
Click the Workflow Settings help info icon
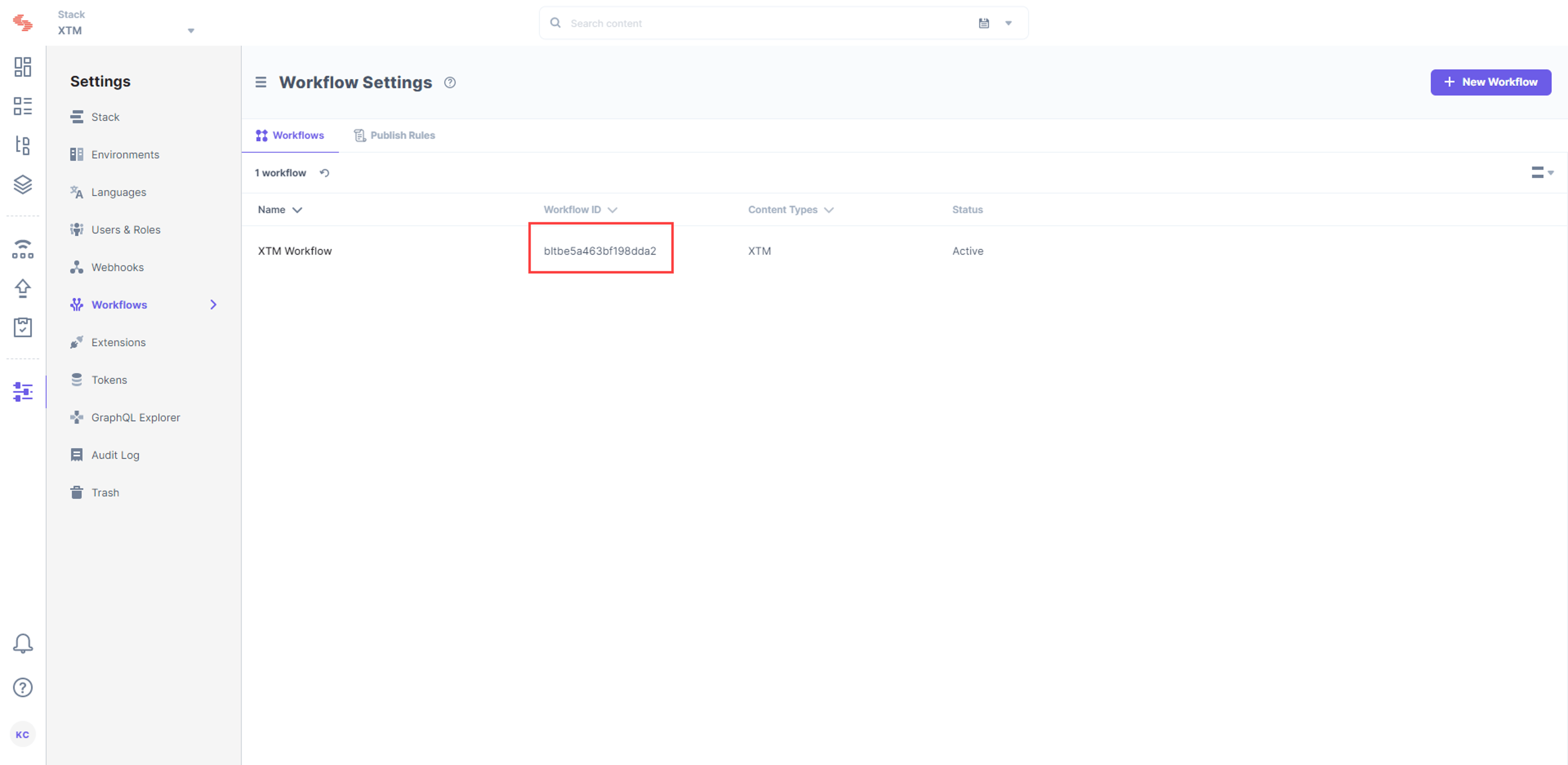coord(450,82)
